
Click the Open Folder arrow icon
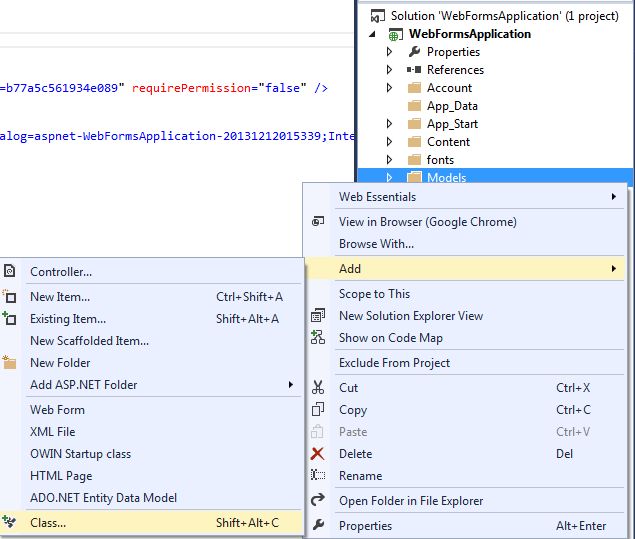tap(318, 500)
